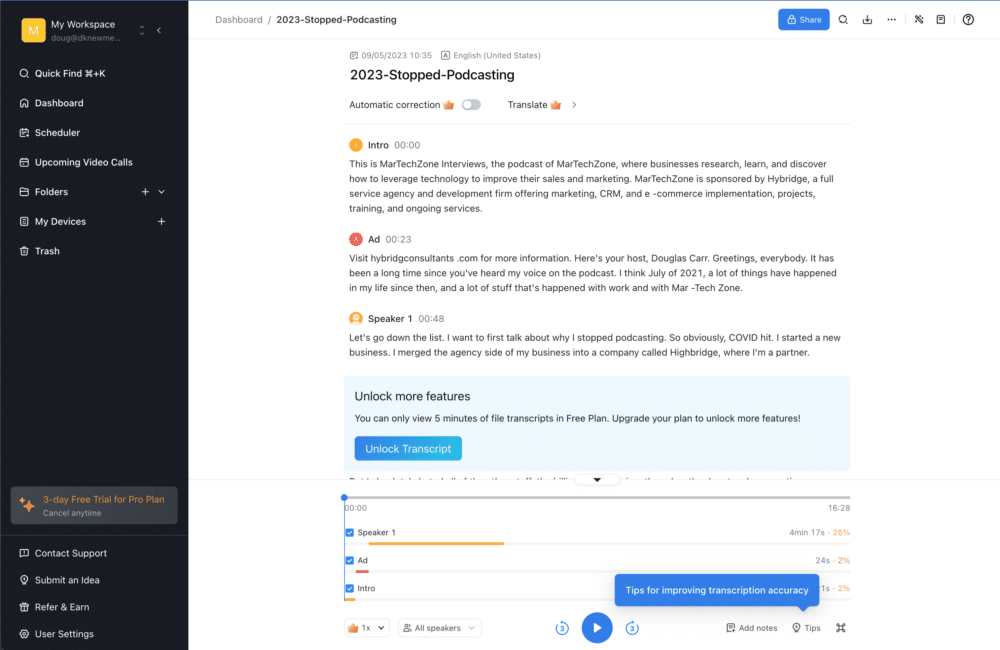
Task: Open Scheduler from the sidebar
Action: point(57,132)
